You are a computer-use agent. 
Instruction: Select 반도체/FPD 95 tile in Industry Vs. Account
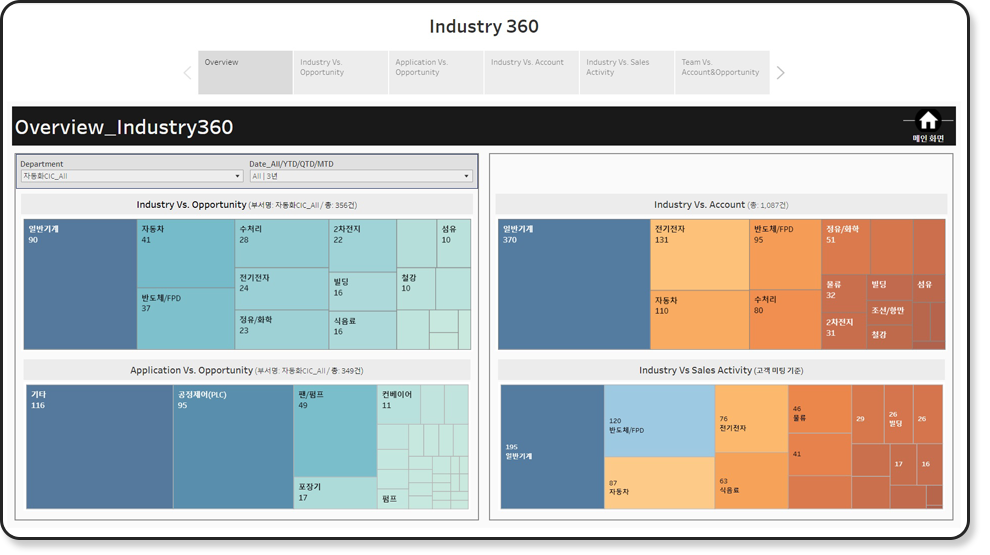pyautogui.click(x=785, y=254)
